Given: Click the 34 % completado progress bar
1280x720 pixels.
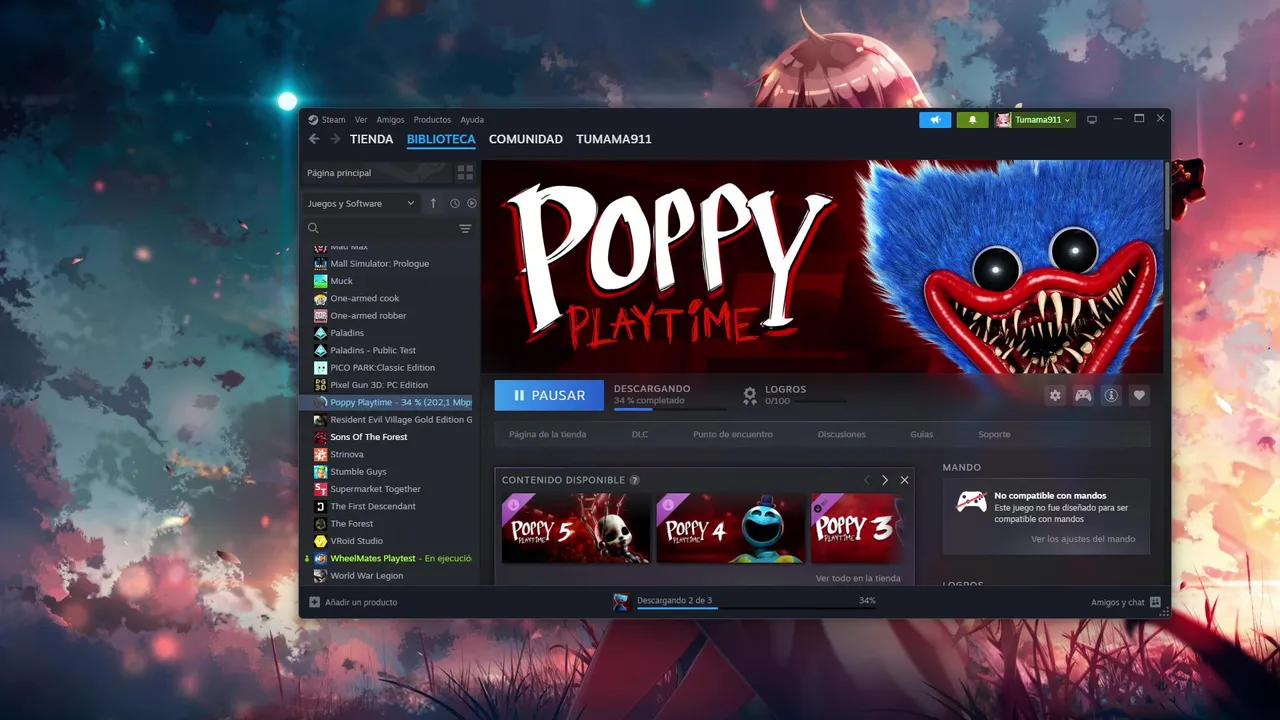Looking at the screenshot, I should click(670, 409).
